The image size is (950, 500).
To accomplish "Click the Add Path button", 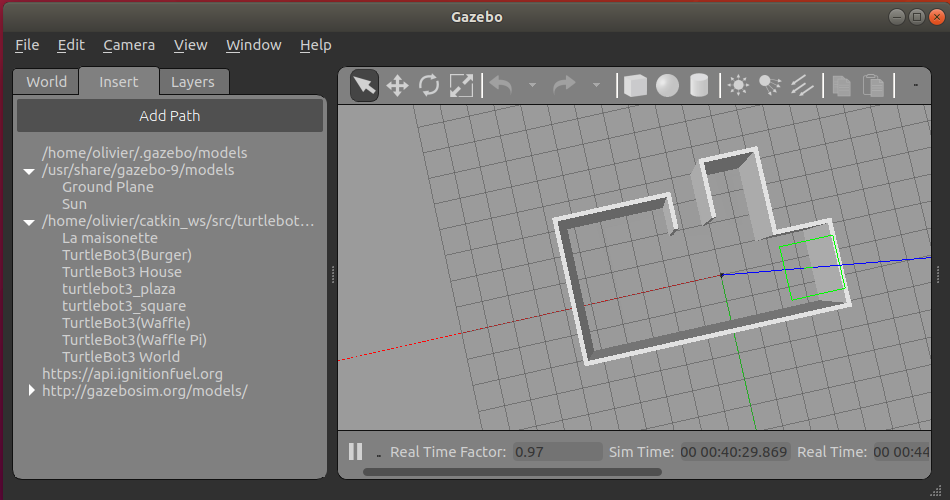I will pyautogui.click(x=170, y=116).
